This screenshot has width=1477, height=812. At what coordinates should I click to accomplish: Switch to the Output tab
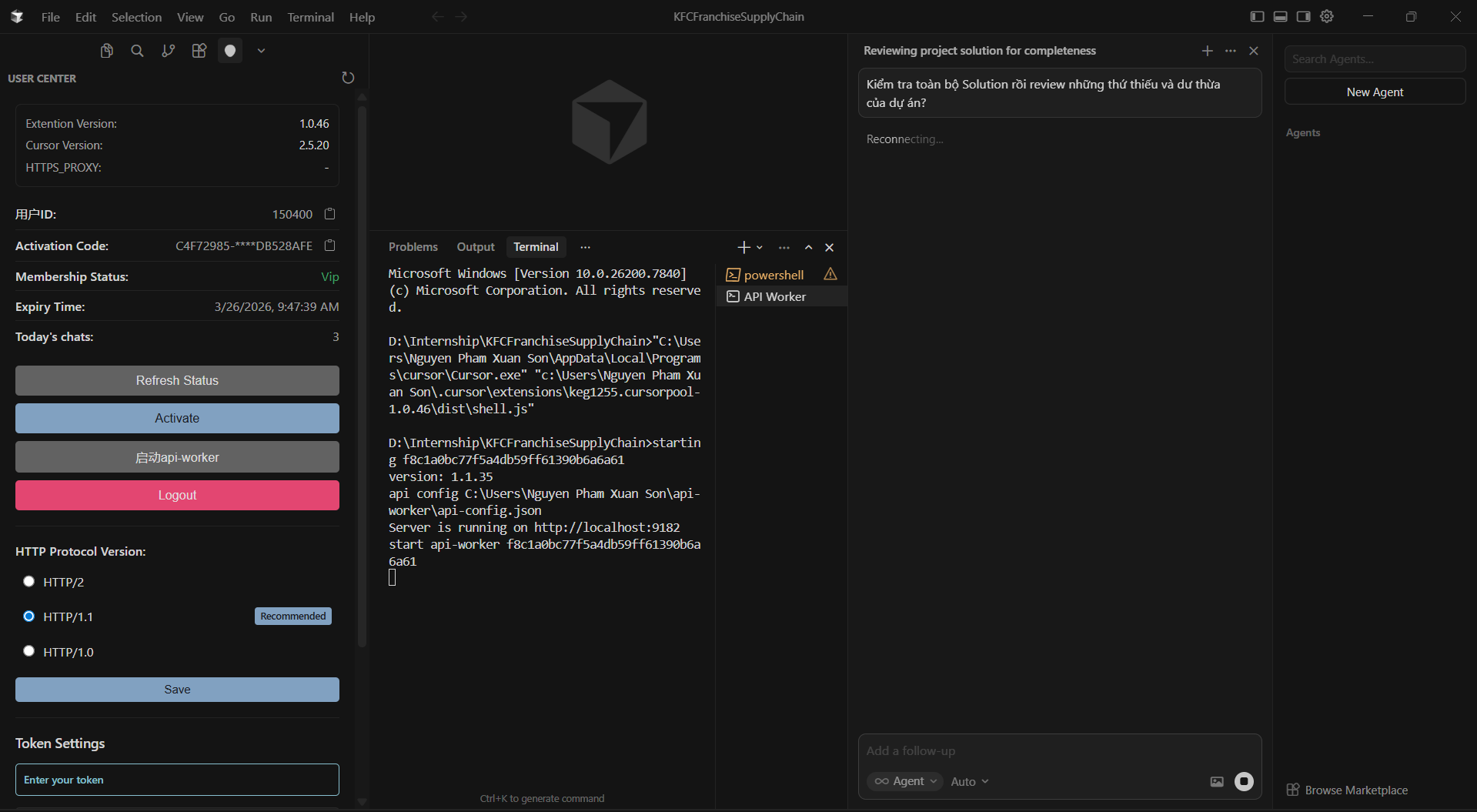pyautogui.click(x=476, y=247)
